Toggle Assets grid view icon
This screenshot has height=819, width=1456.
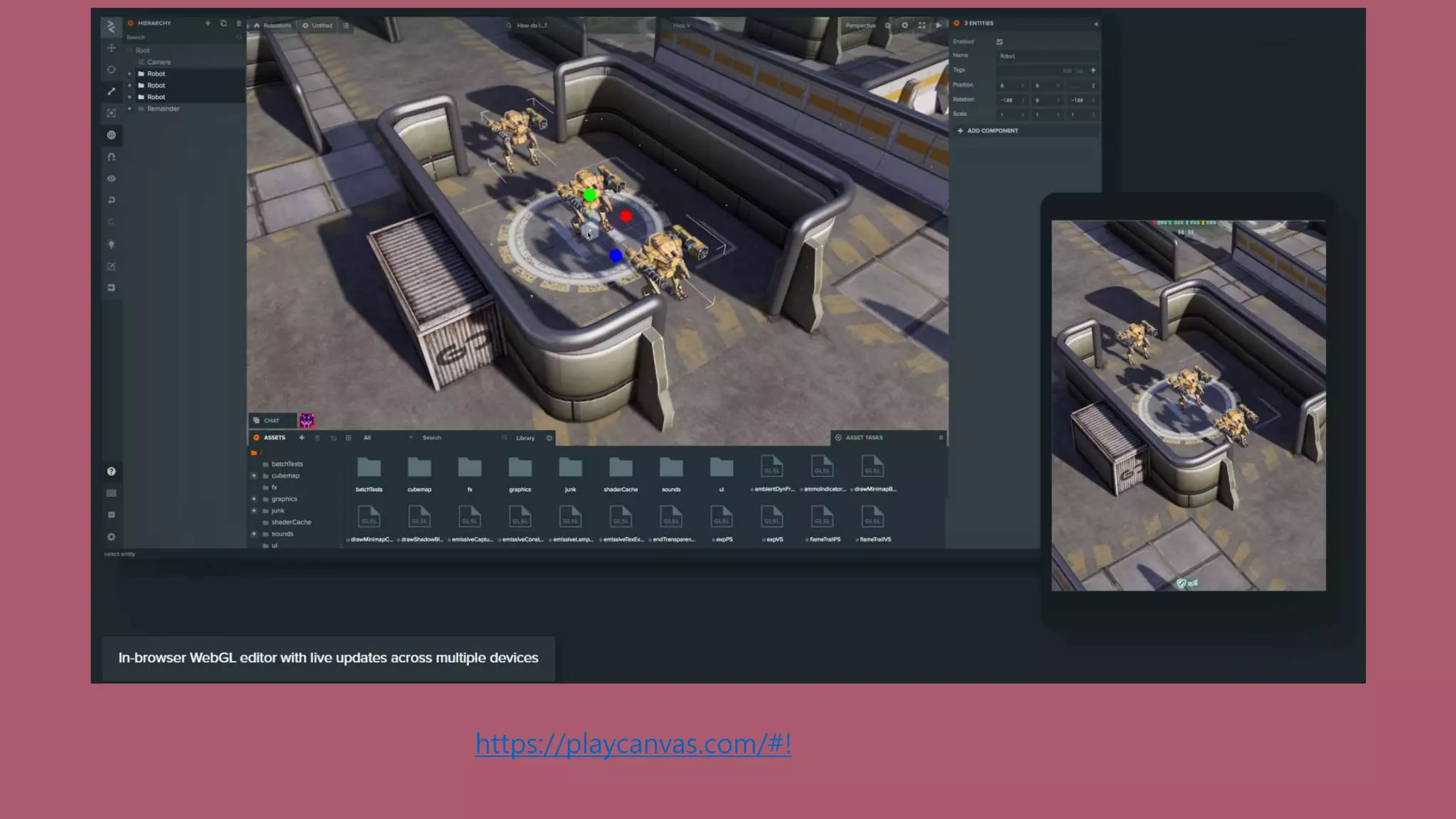348,438
